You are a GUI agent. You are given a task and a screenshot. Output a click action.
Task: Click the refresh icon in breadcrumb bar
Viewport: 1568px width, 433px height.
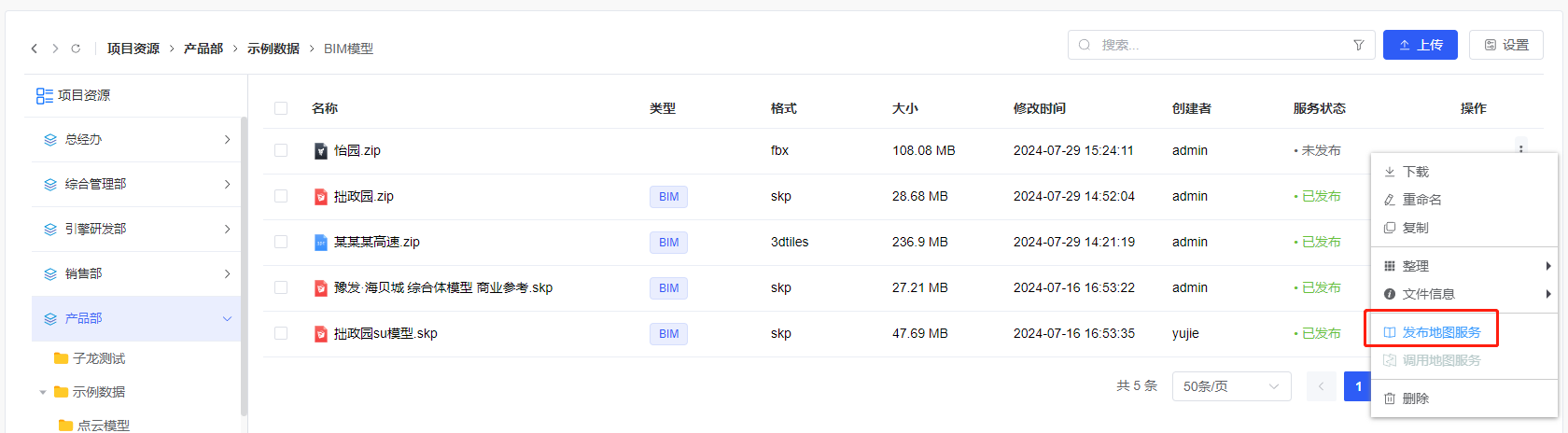(x=76, y=49)
